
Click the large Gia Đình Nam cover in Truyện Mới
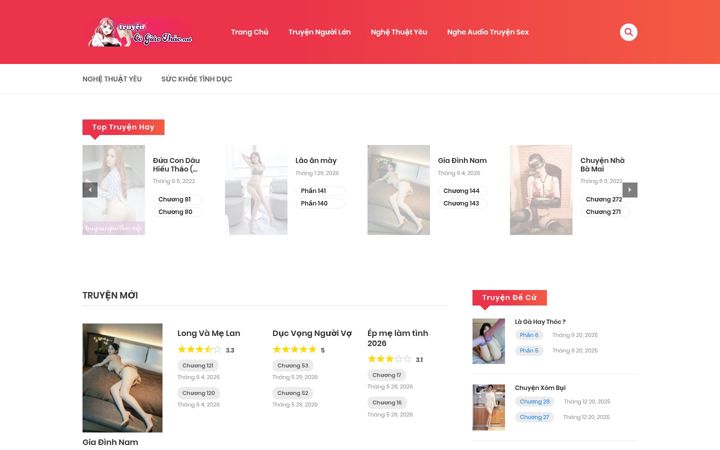click(122, 377)
